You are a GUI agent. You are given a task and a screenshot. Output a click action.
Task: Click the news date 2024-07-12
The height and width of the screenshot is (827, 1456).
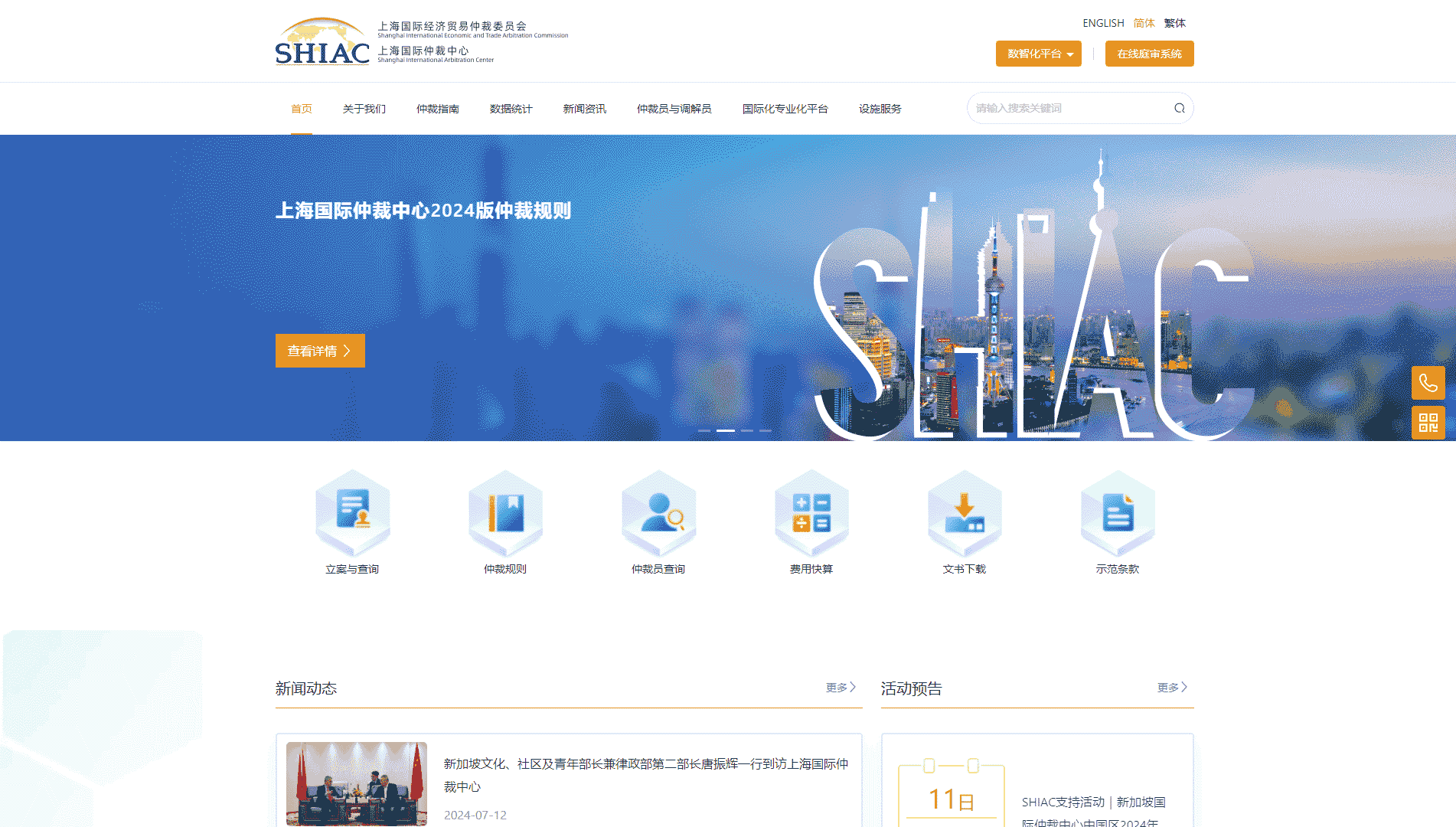475,815
